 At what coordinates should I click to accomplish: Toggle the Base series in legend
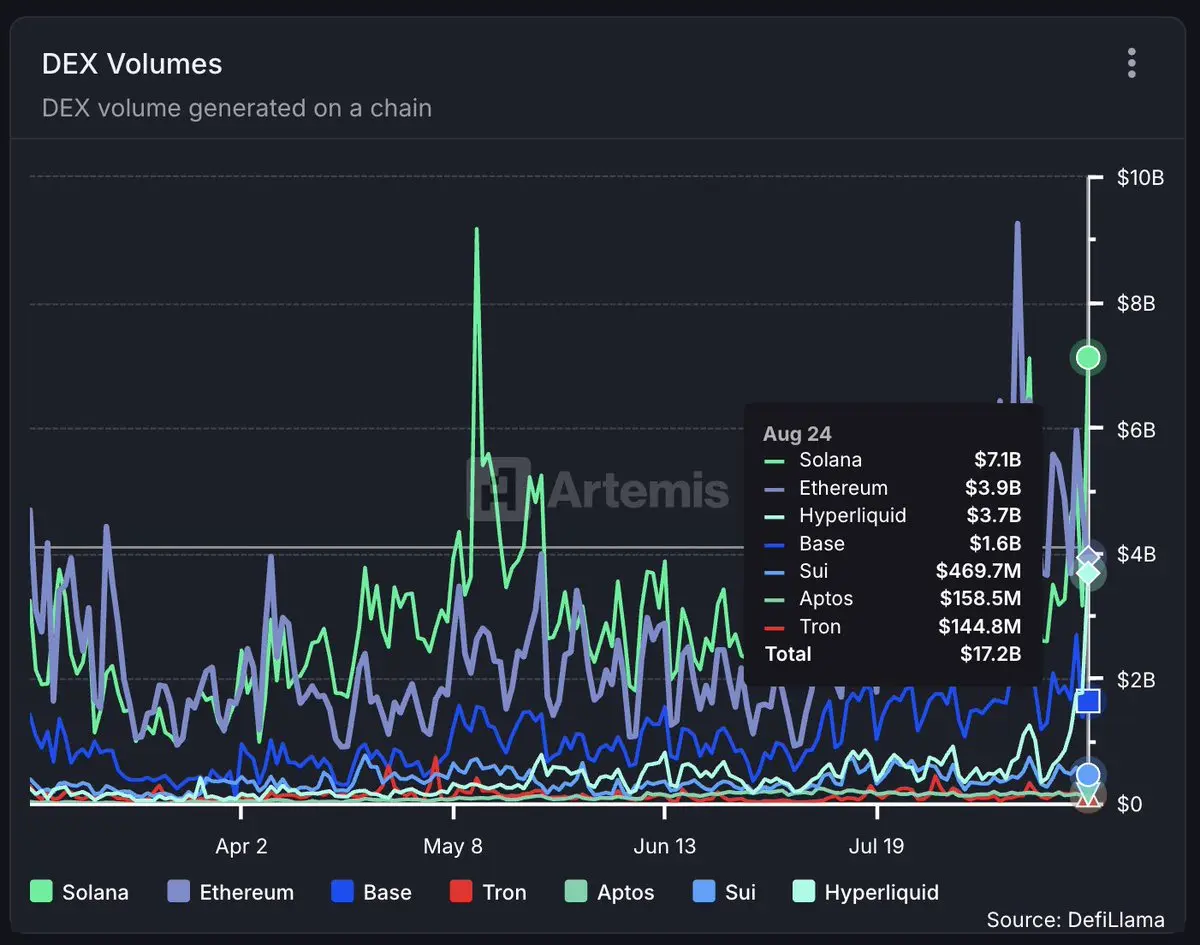[371, 892]
